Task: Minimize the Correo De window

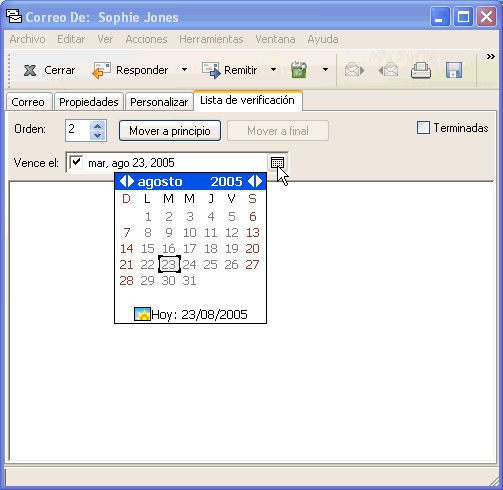Action: point(440,16)
